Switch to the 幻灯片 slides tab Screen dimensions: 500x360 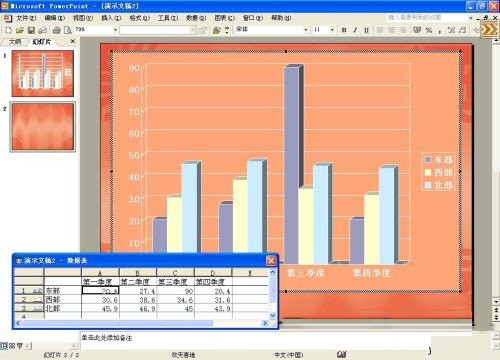coord(42,42)
